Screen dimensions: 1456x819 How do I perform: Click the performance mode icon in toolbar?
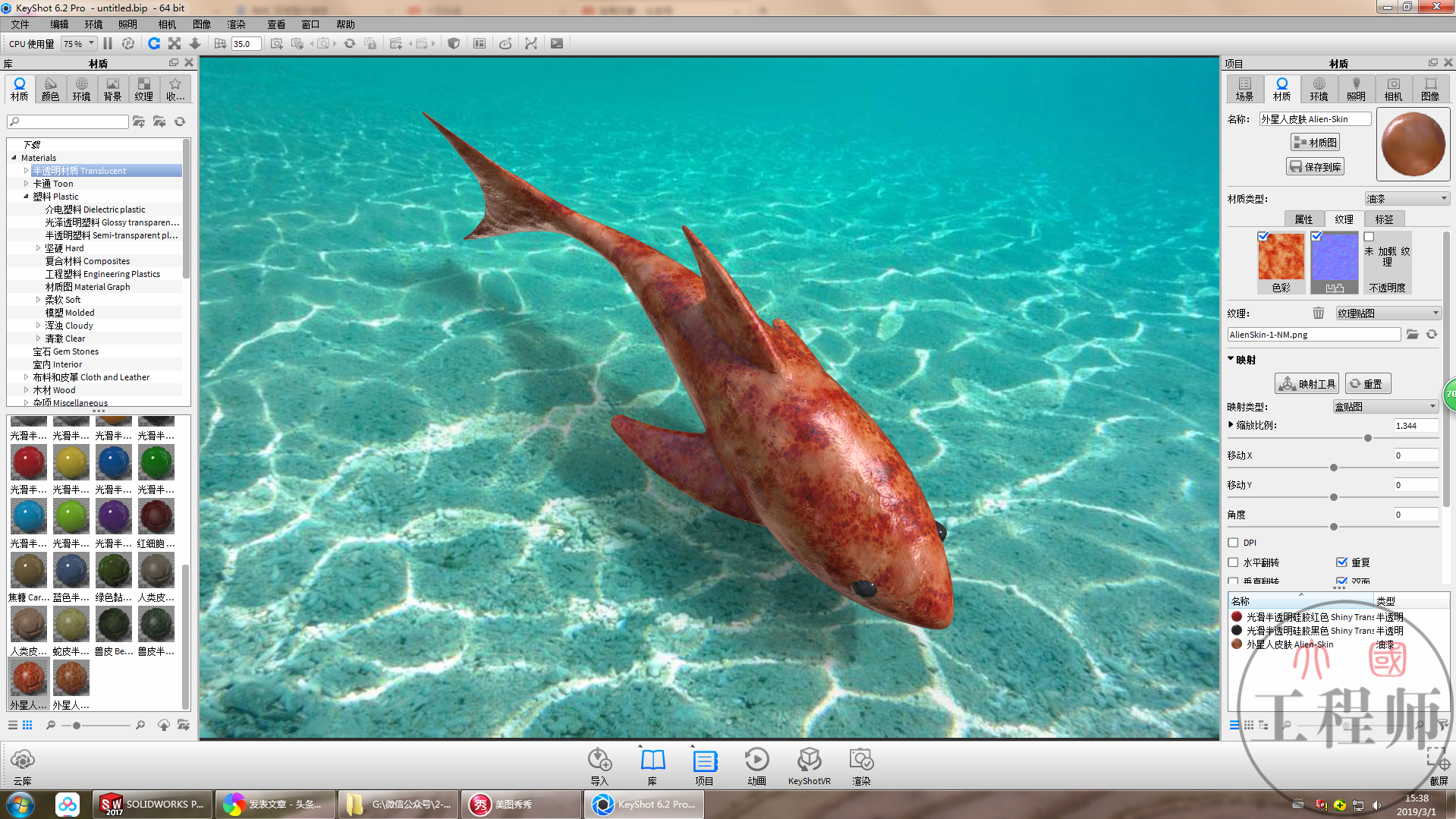pyautogui.click(x=128, y=43)
